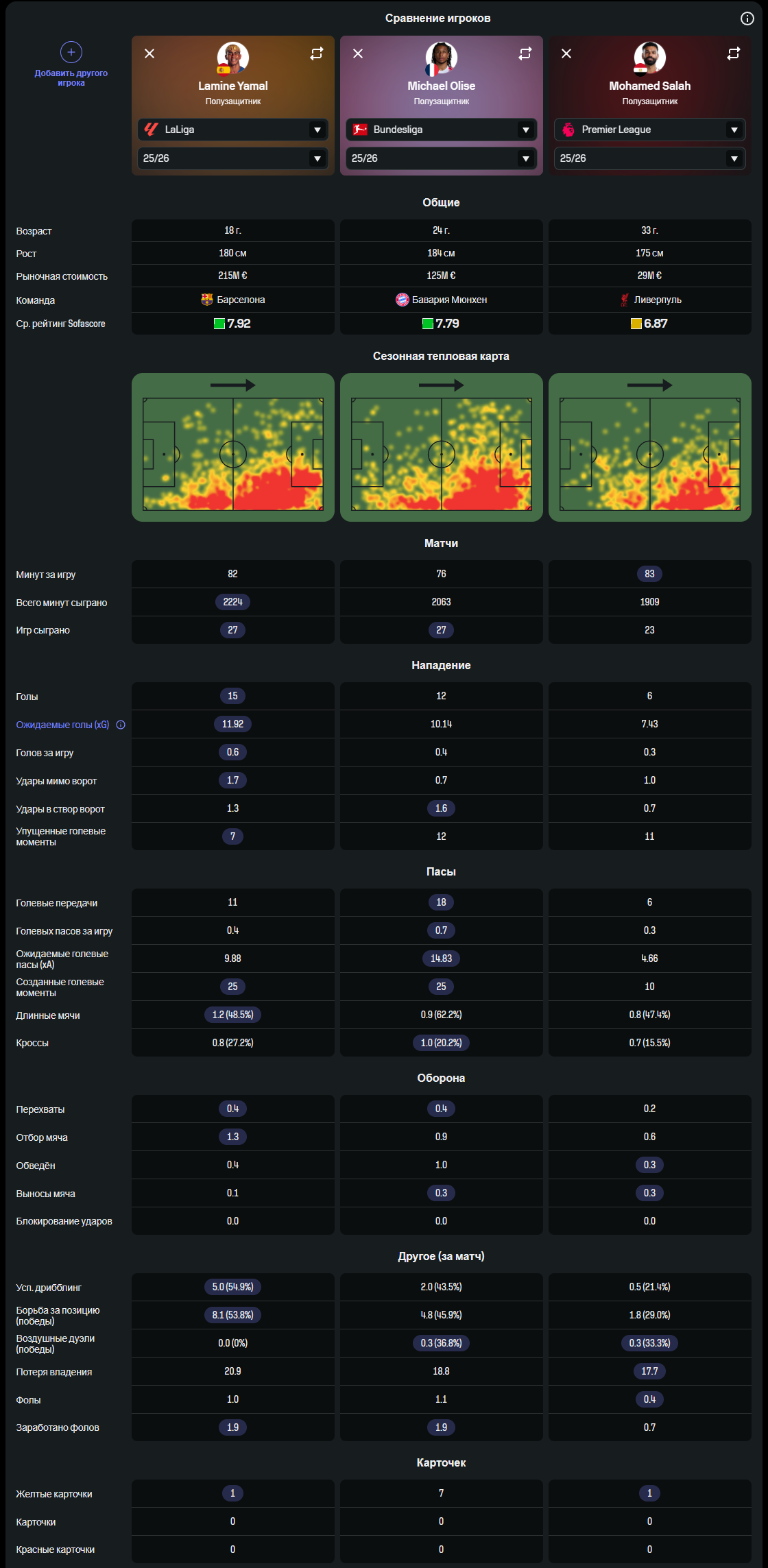Click Mohamed Salah's profile photo
This screenshot has width=768, height=1568.
coord(650,58)
